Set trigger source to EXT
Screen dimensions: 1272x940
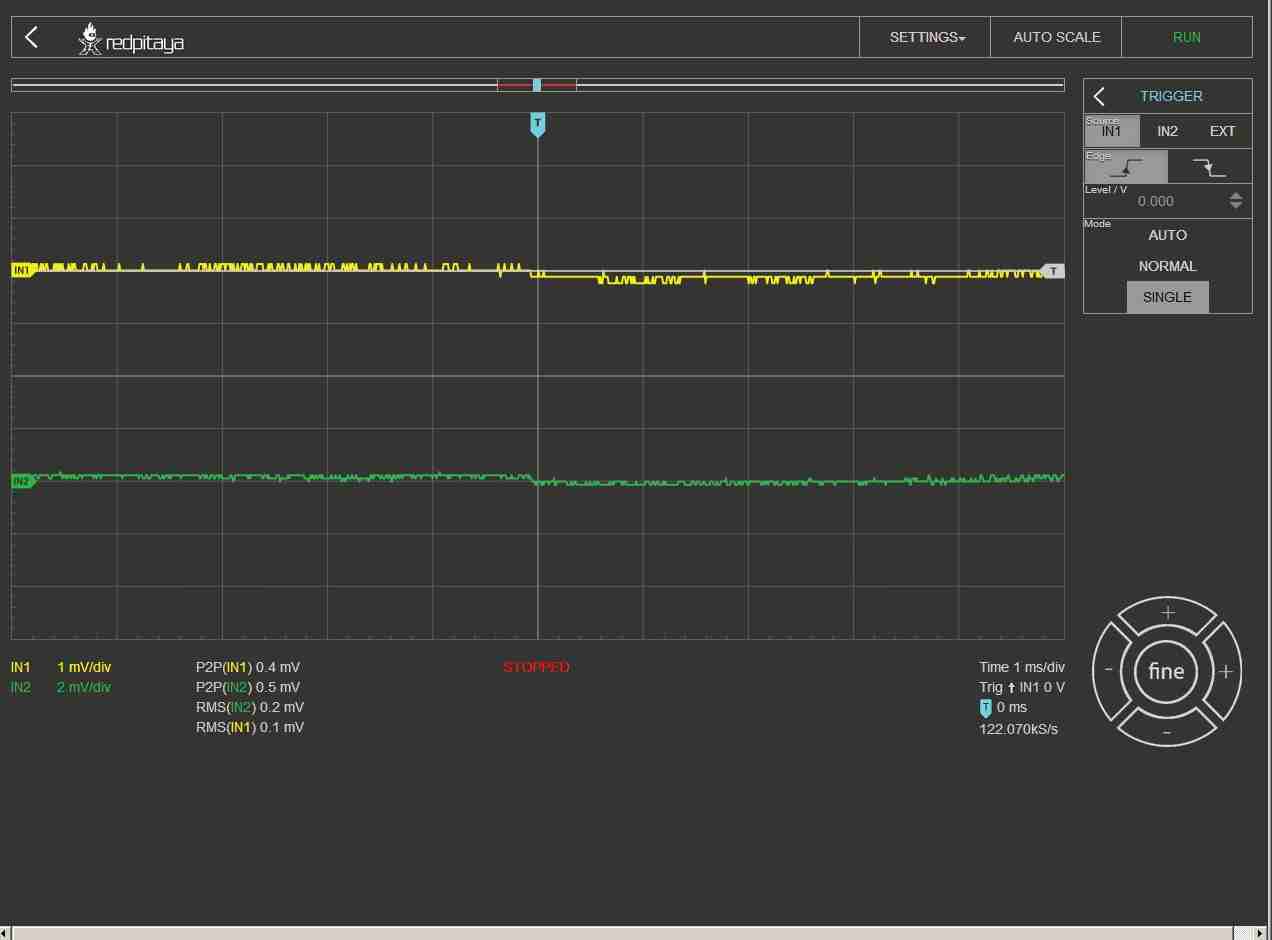[x=1222, y=131]
